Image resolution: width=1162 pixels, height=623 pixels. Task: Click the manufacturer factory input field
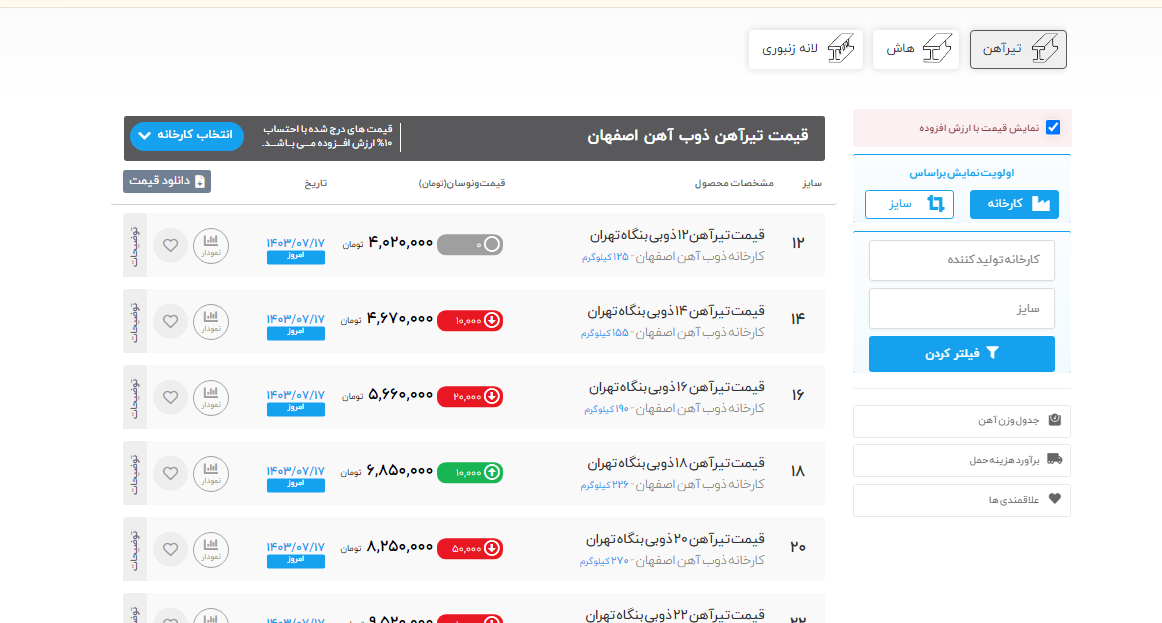point(961,260)
